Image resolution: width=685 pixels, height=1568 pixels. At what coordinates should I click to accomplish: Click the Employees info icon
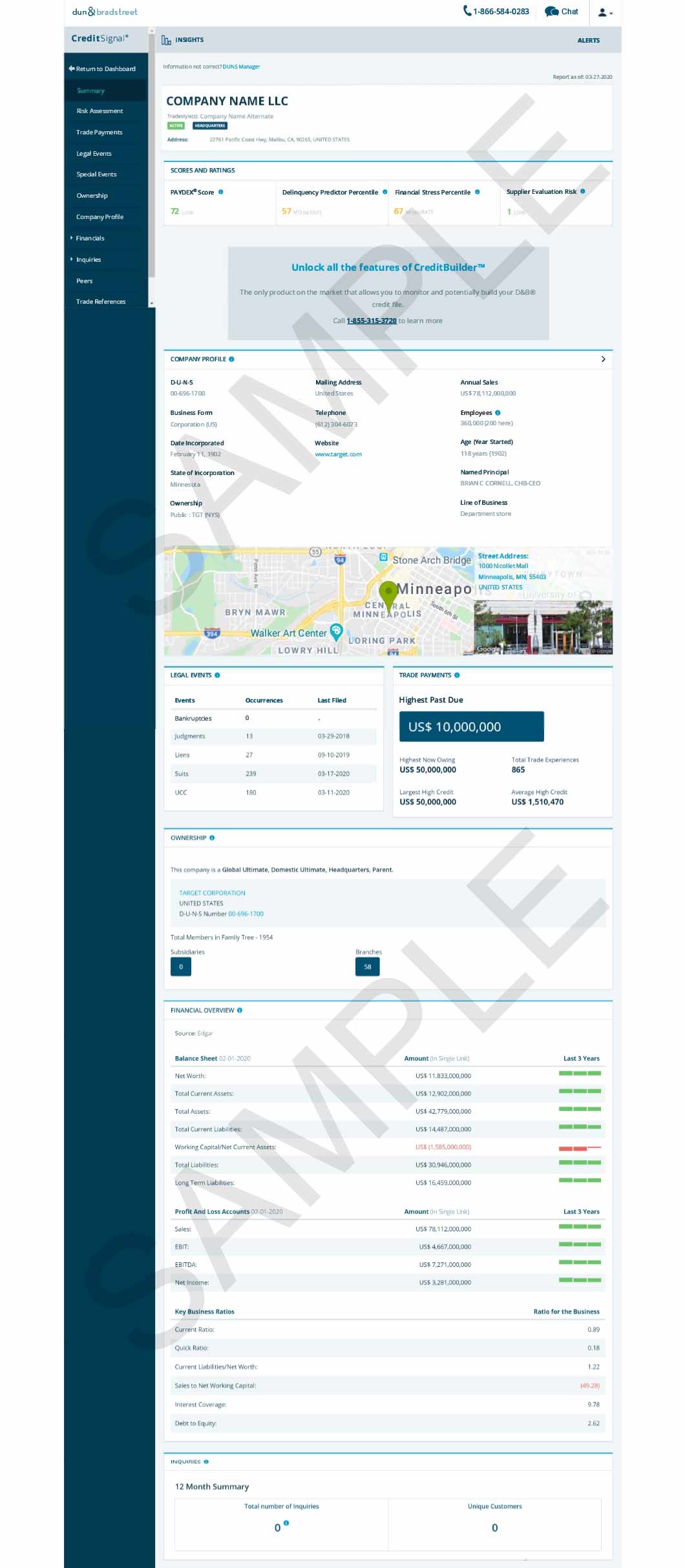497,412
